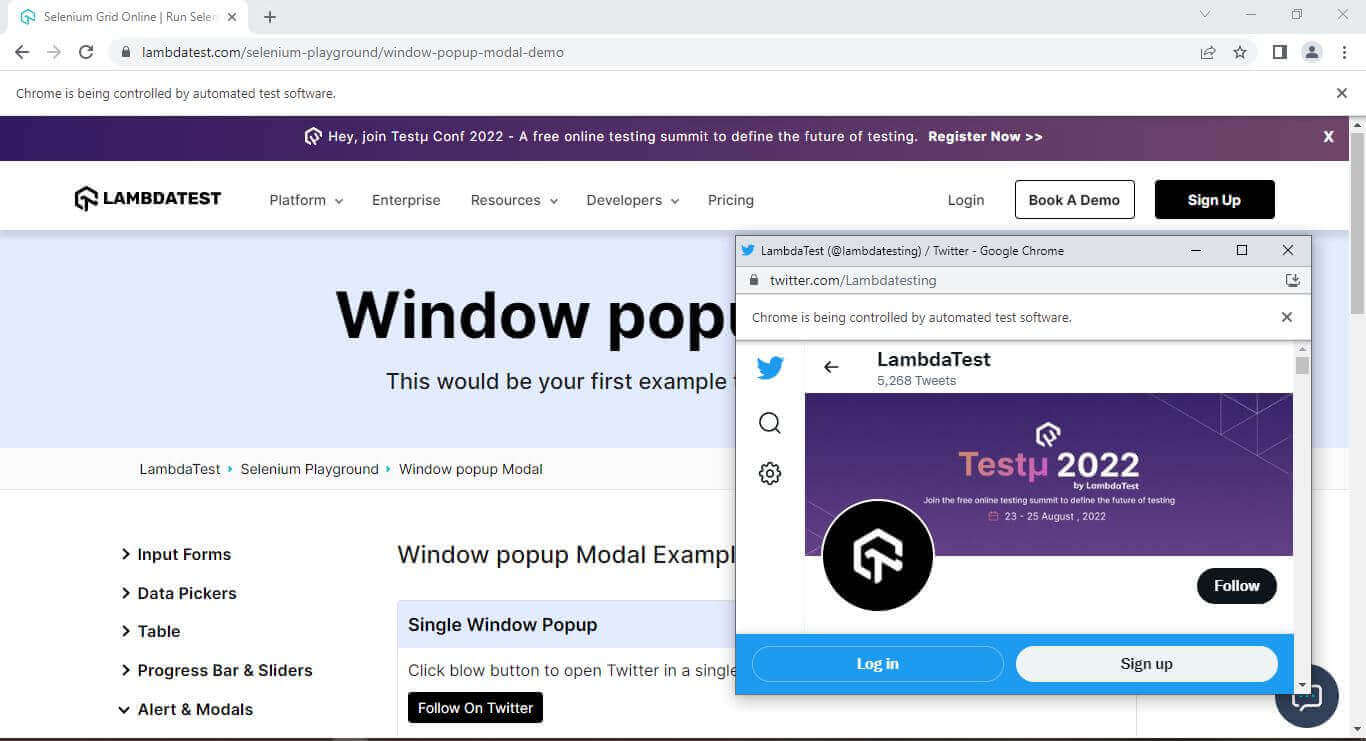
Task: Click the Follow On Twitter button
Action: point(475,707)
